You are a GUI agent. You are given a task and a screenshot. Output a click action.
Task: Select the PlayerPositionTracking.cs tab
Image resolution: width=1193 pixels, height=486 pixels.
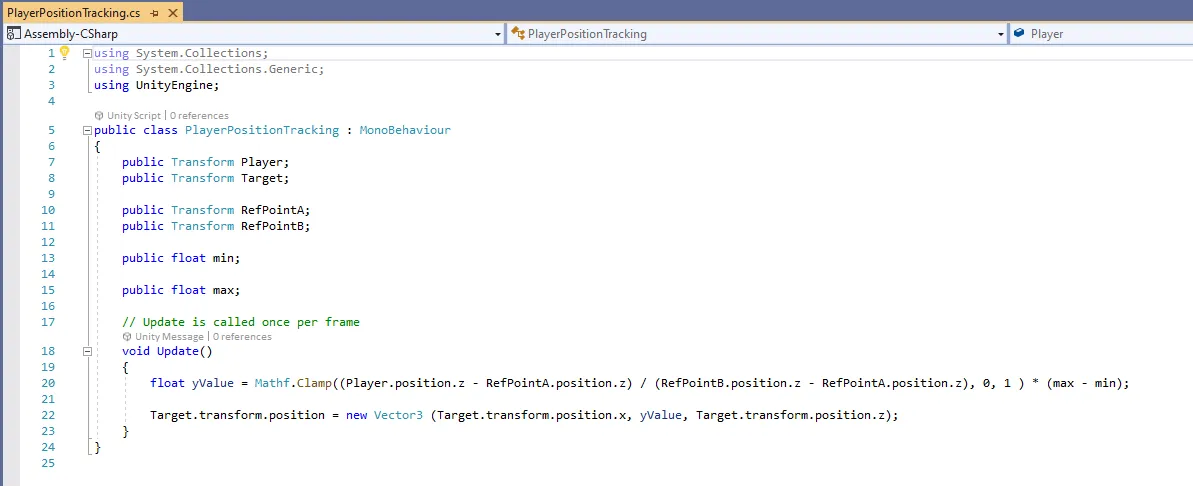pos(91,11)
